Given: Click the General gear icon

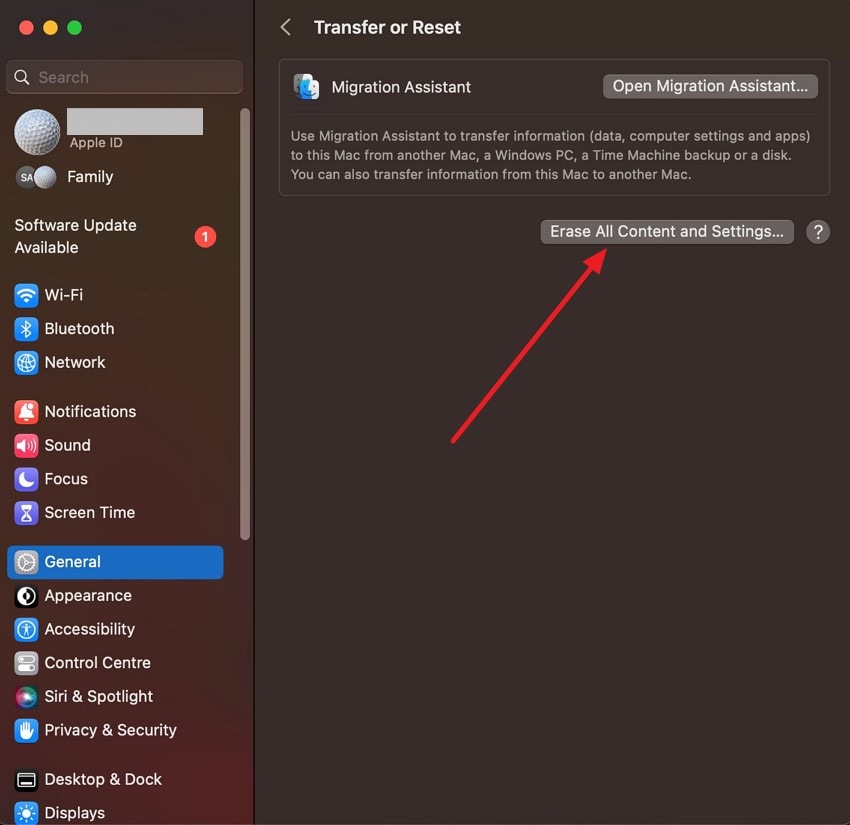Looking at the screenshot, I should (26, 562).
